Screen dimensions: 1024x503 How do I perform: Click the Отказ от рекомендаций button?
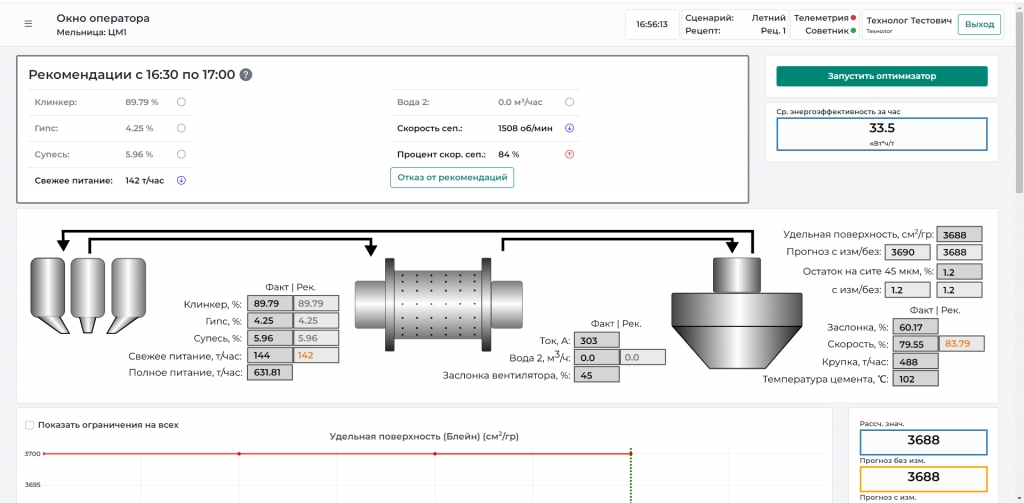point(452,178)
